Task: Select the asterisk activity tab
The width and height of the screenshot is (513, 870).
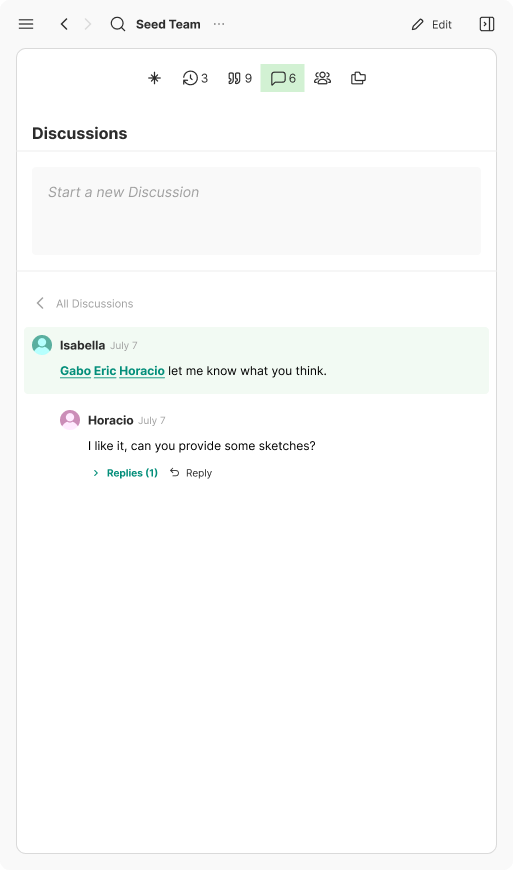Action: pos(154,78)
